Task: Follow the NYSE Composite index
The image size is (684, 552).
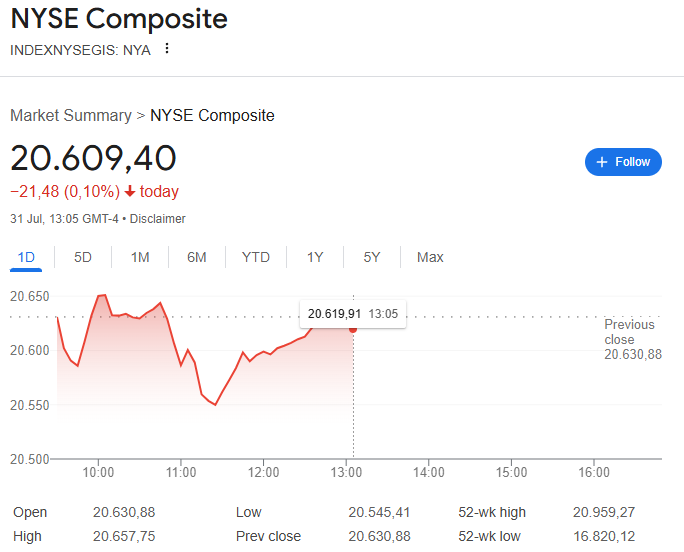Action: (623, 162)
